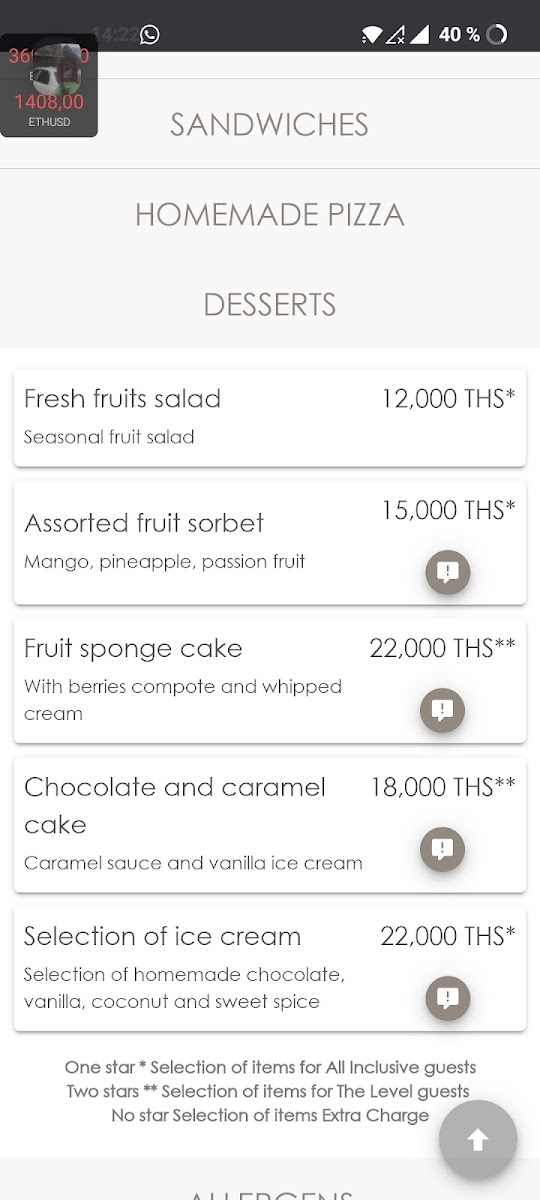Tap the battery indicator icon in status bar
This screenshot has width=540, height=1200.
point(497,35)
